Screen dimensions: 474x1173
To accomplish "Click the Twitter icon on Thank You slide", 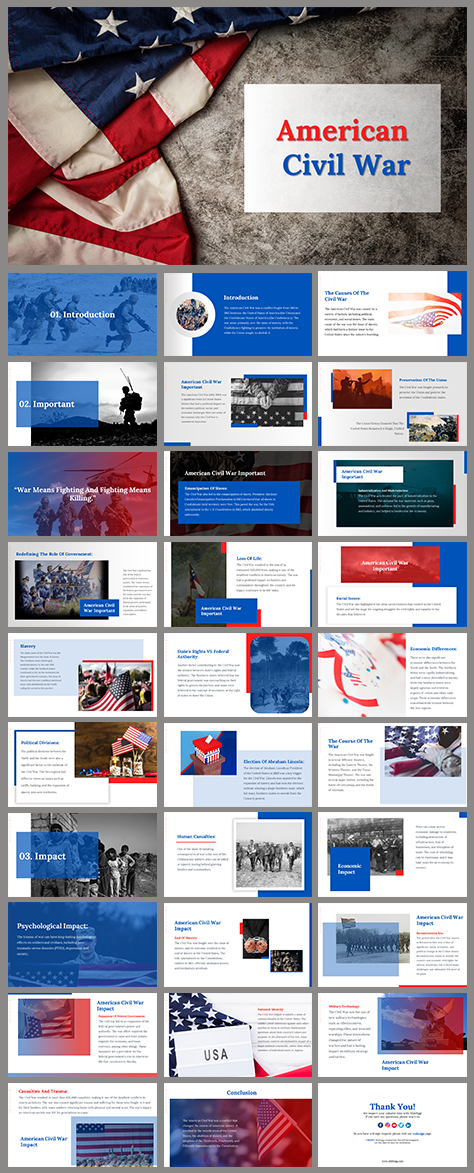I will (401, 1125).
